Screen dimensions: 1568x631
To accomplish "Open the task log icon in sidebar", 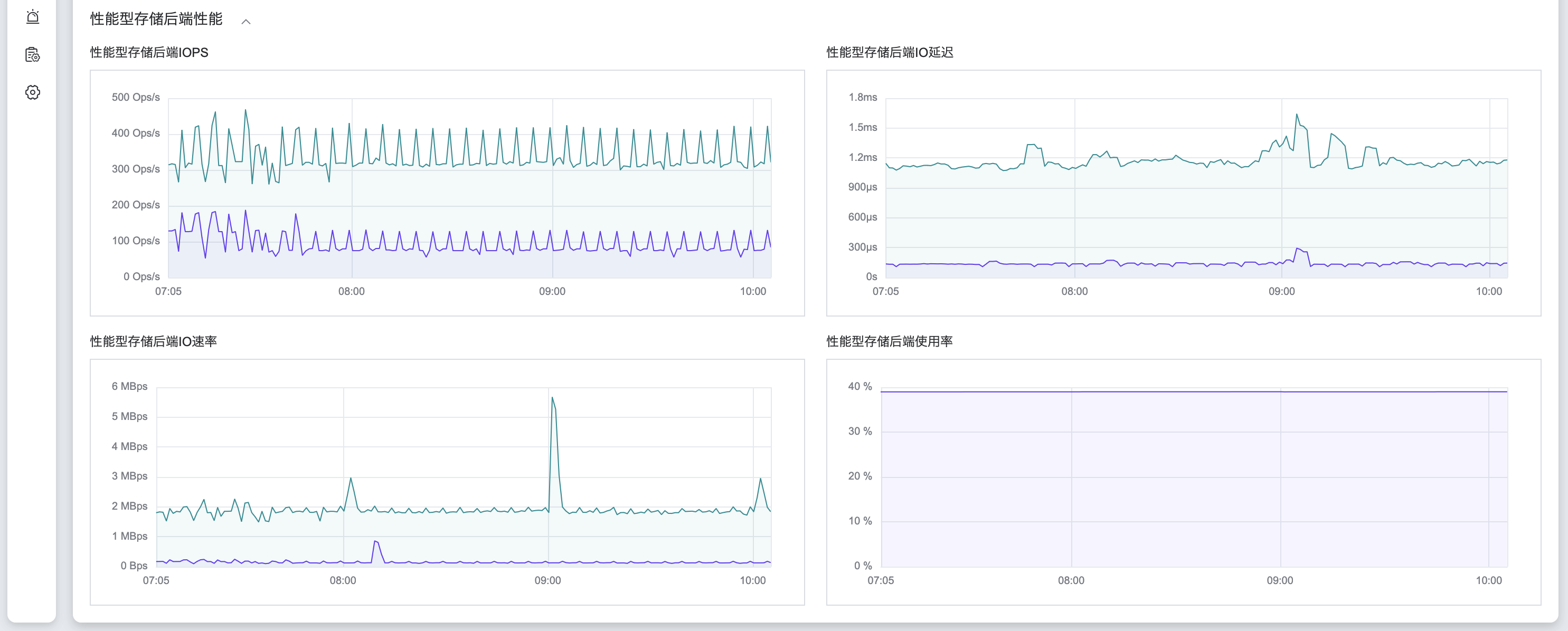I will coord(33,55).
